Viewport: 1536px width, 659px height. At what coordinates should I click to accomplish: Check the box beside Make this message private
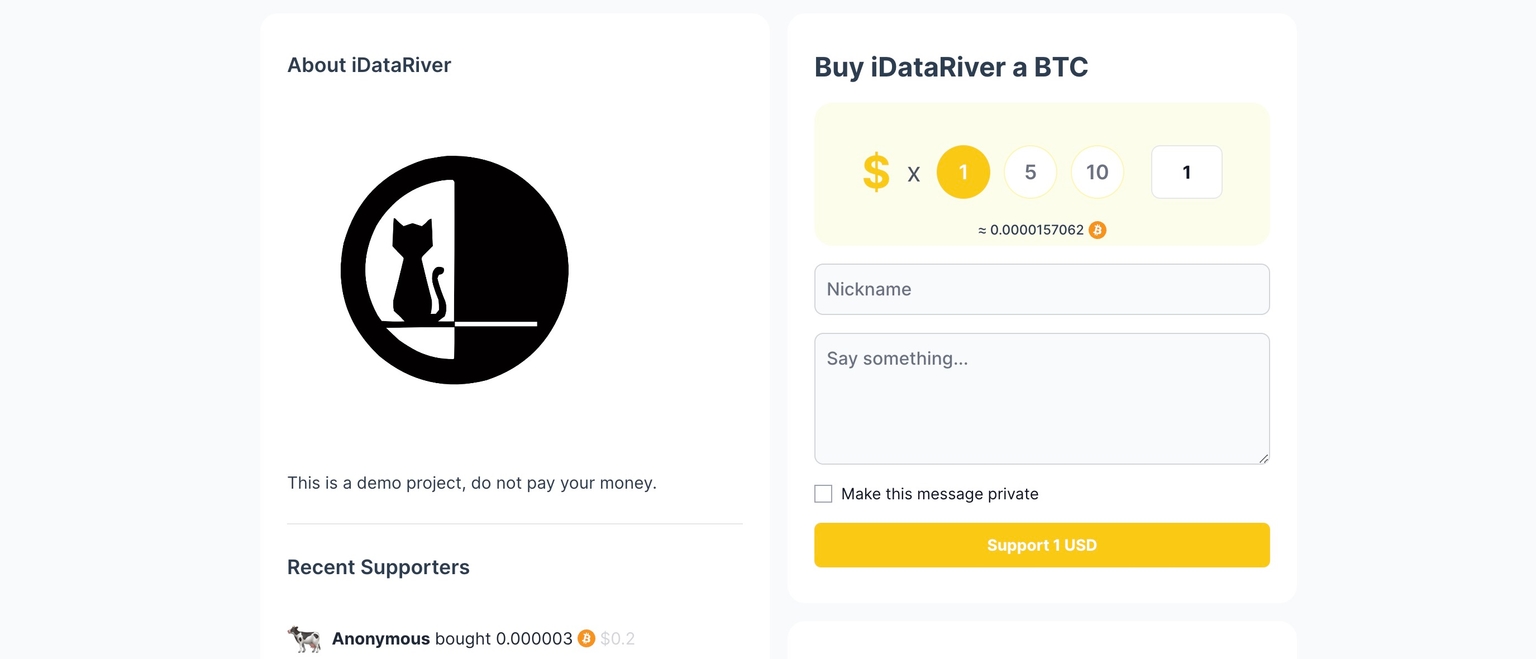pyautogui.click(x=823, y=493)
